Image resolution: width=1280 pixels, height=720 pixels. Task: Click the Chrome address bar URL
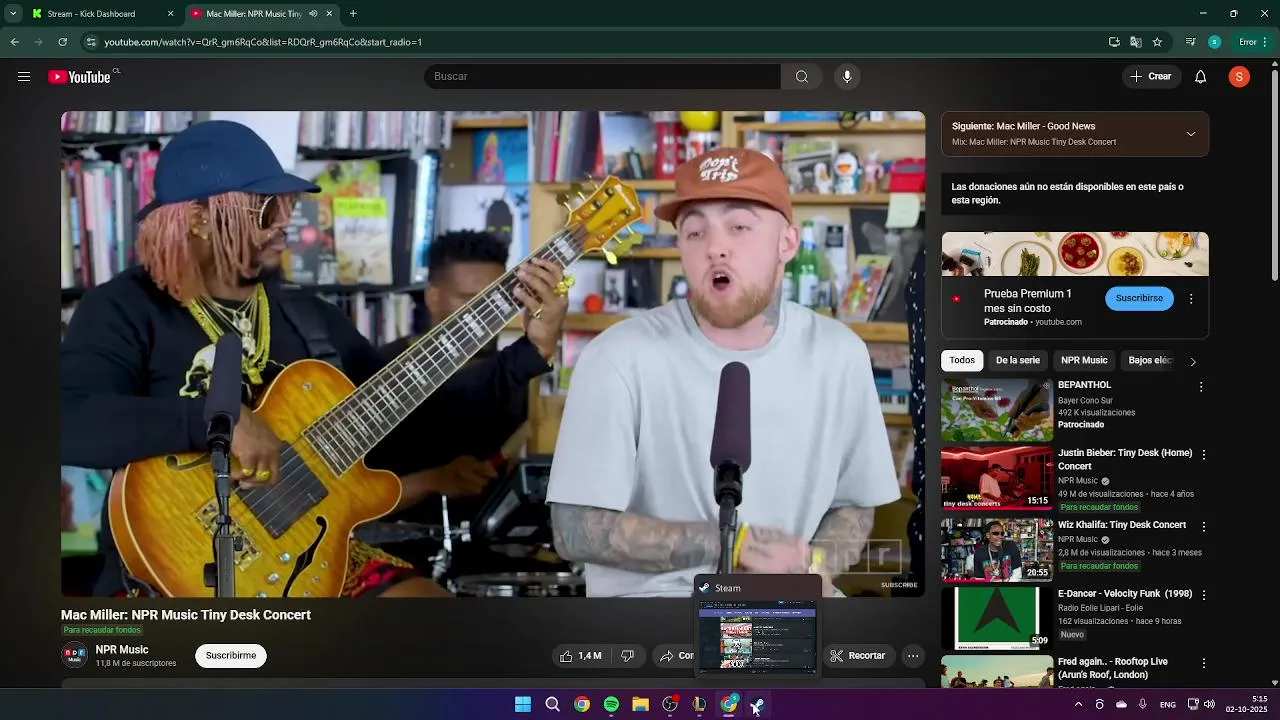263,42
